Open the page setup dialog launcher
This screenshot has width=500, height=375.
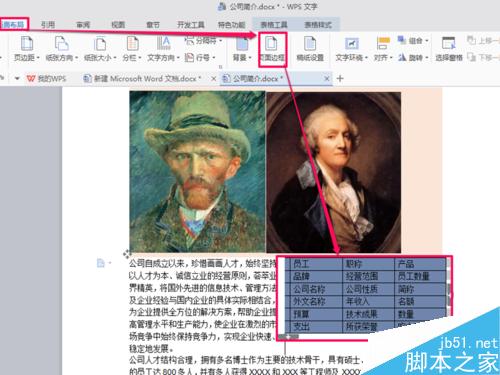tap(220, 67)
